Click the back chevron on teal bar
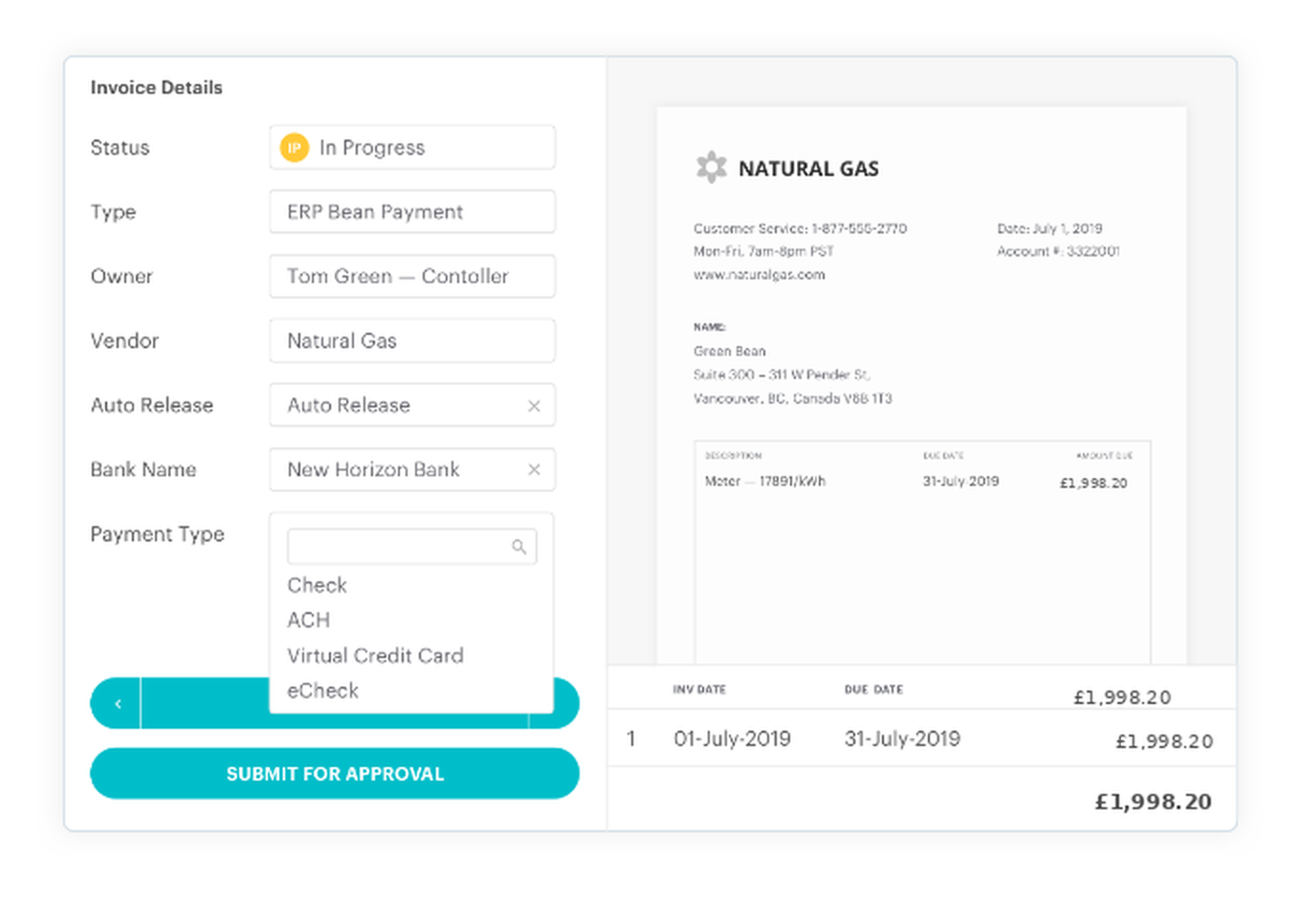This screenshot has height=924, width=1299. click(118, 704)
